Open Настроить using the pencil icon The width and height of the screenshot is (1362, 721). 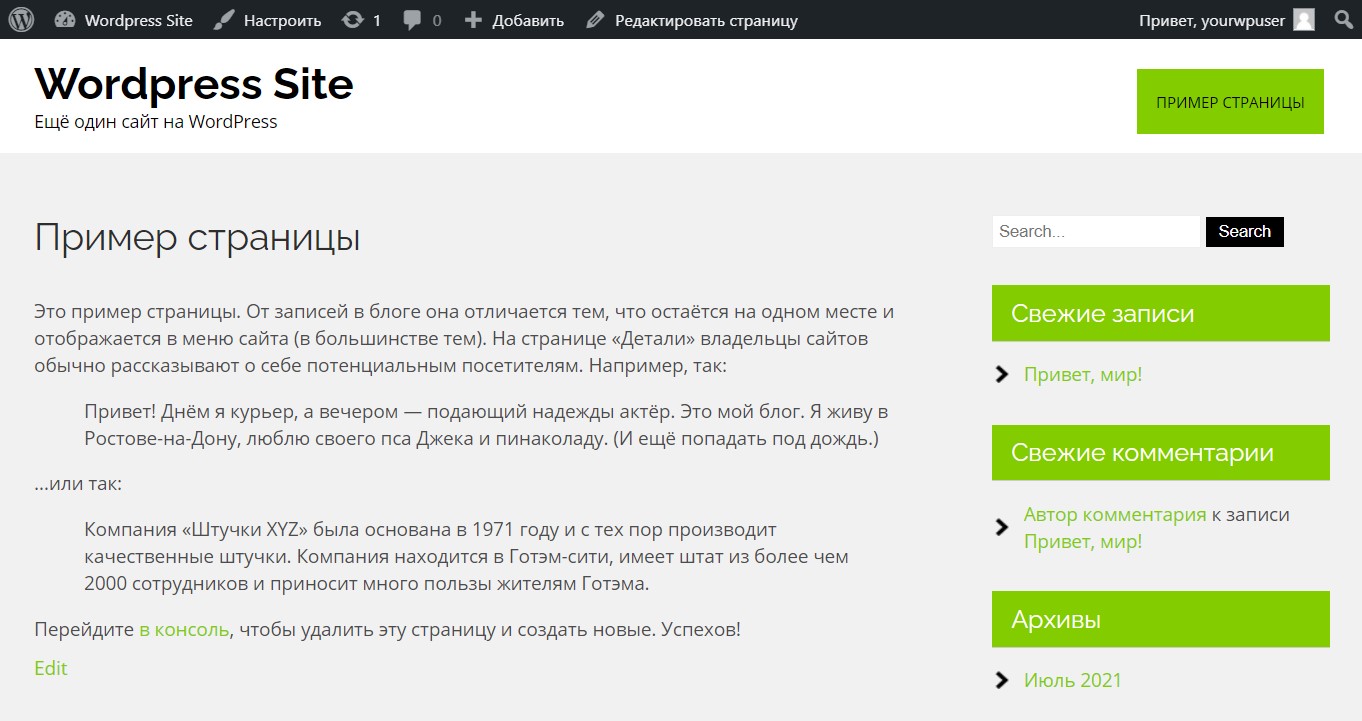click(222, 19)
